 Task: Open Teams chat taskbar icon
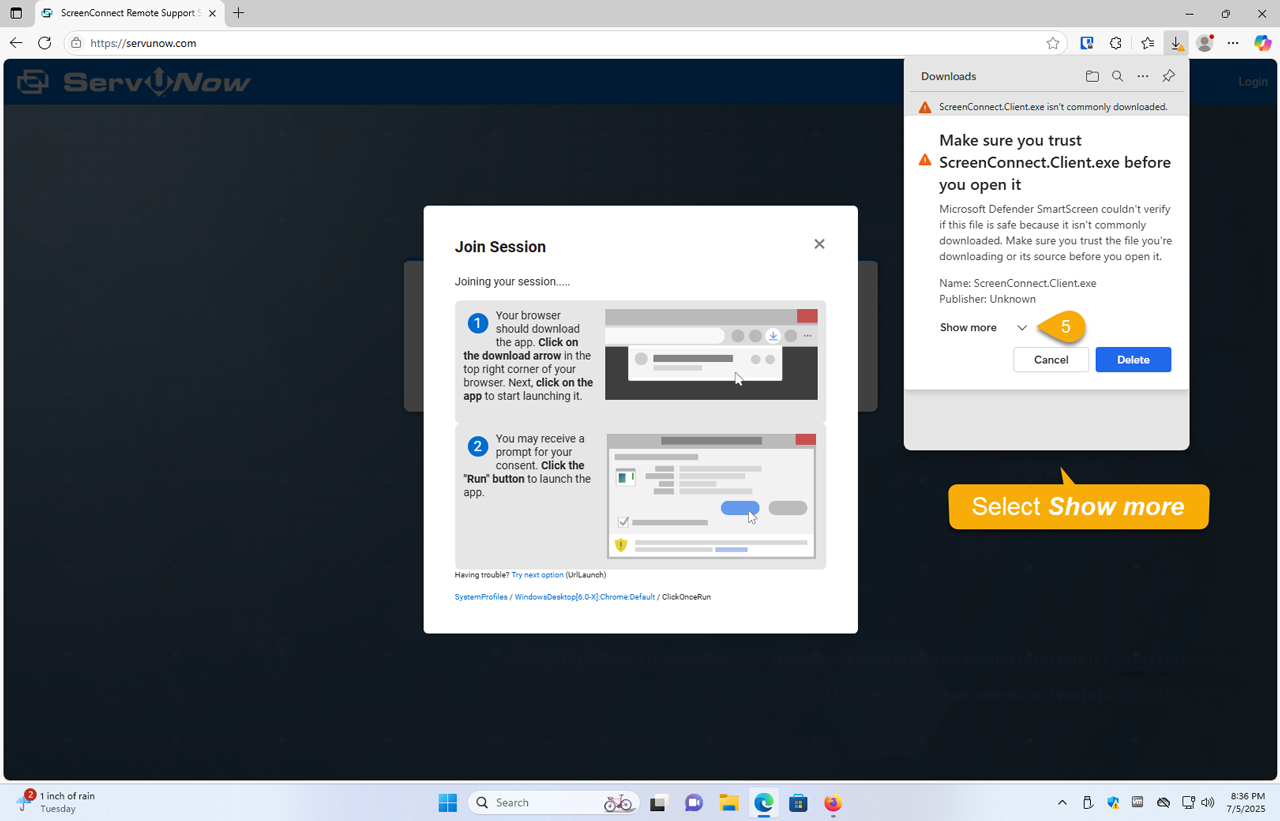point(693,803)
